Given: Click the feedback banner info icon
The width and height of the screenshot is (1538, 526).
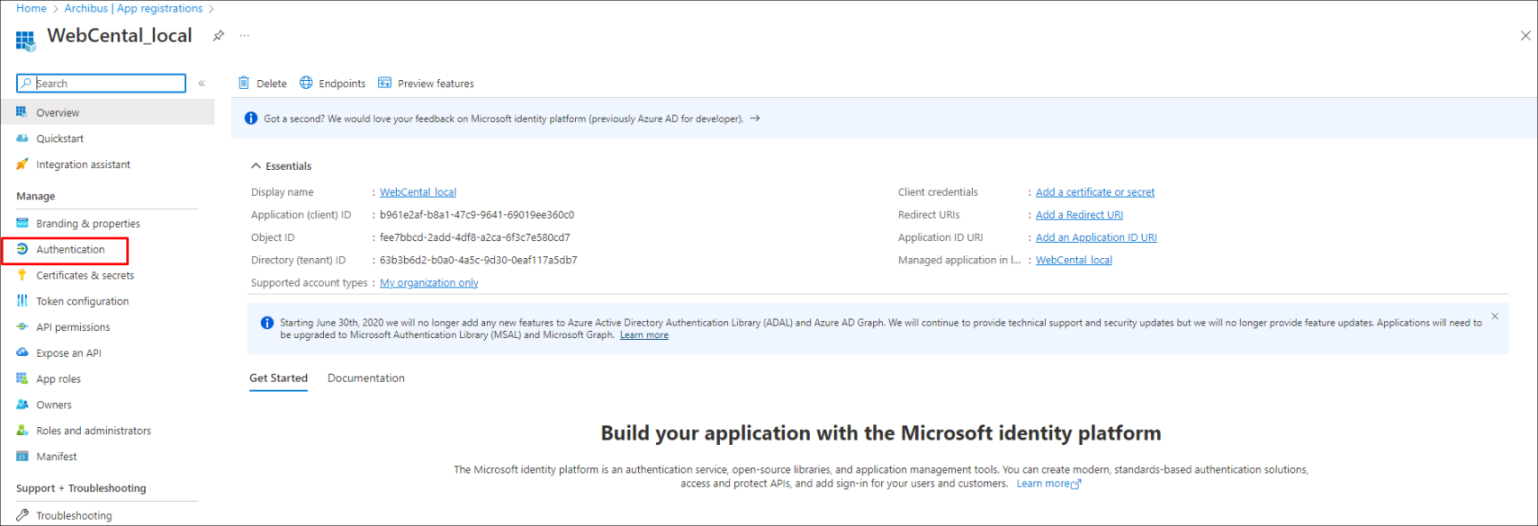Looking at the screenshot, I should pyautogui.click(x=250, y=118).
